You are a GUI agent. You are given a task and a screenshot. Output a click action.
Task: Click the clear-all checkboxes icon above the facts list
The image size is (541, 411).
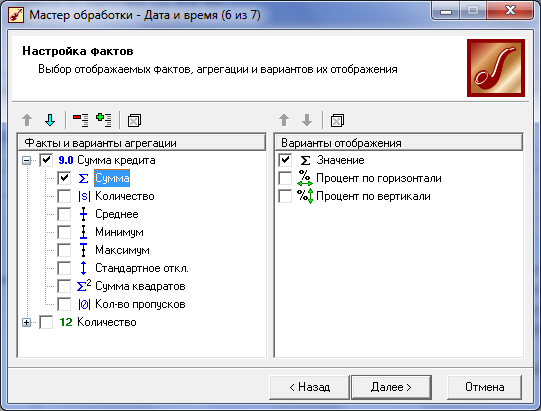pyautogui.click(x=134, y=121)
